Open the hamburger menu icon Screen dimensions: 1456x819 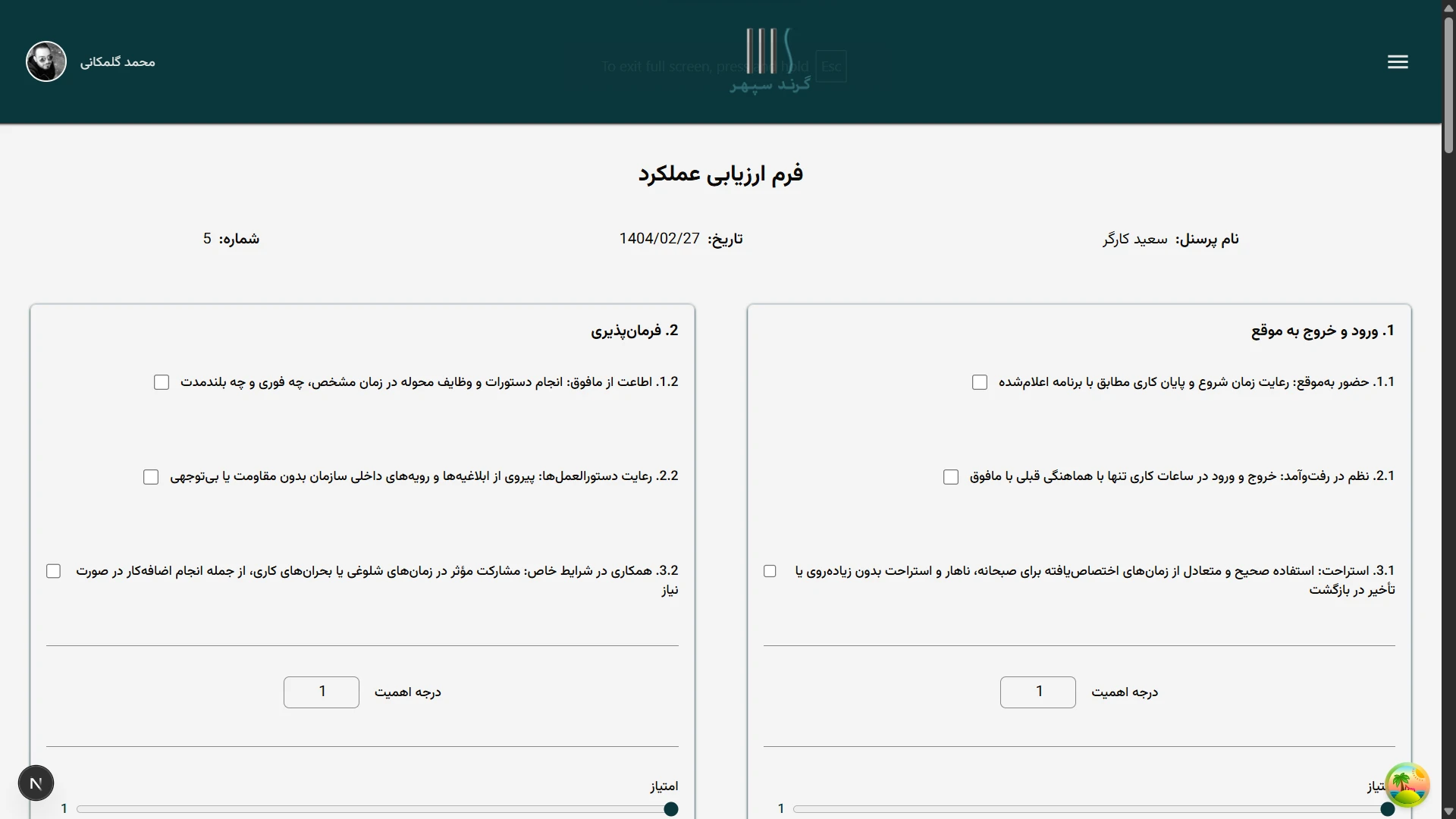point(1398,62)
